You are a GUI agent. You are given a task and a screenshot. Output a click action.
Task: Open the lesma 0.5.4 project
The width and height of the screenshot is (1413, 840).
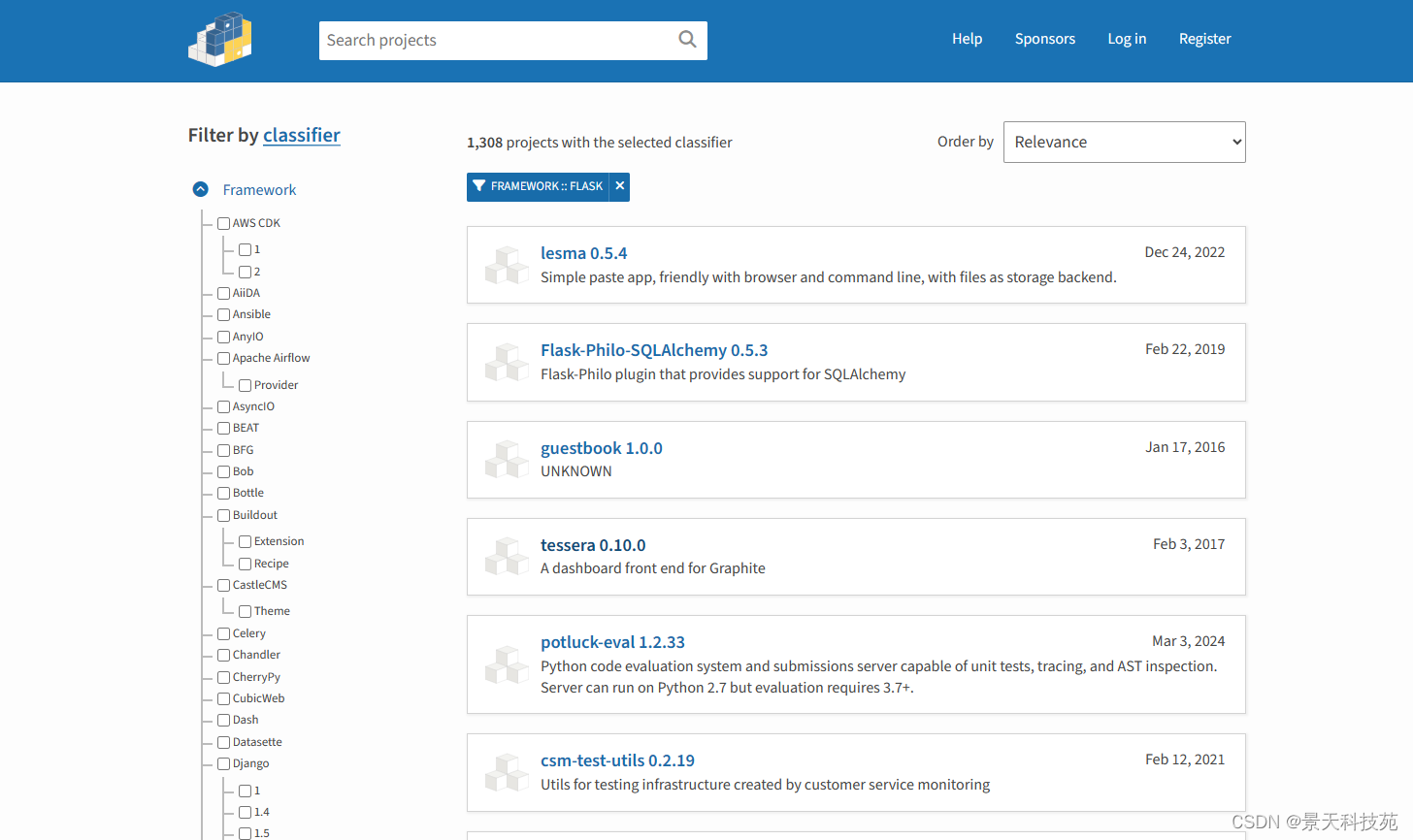click(x=584, y=253)
